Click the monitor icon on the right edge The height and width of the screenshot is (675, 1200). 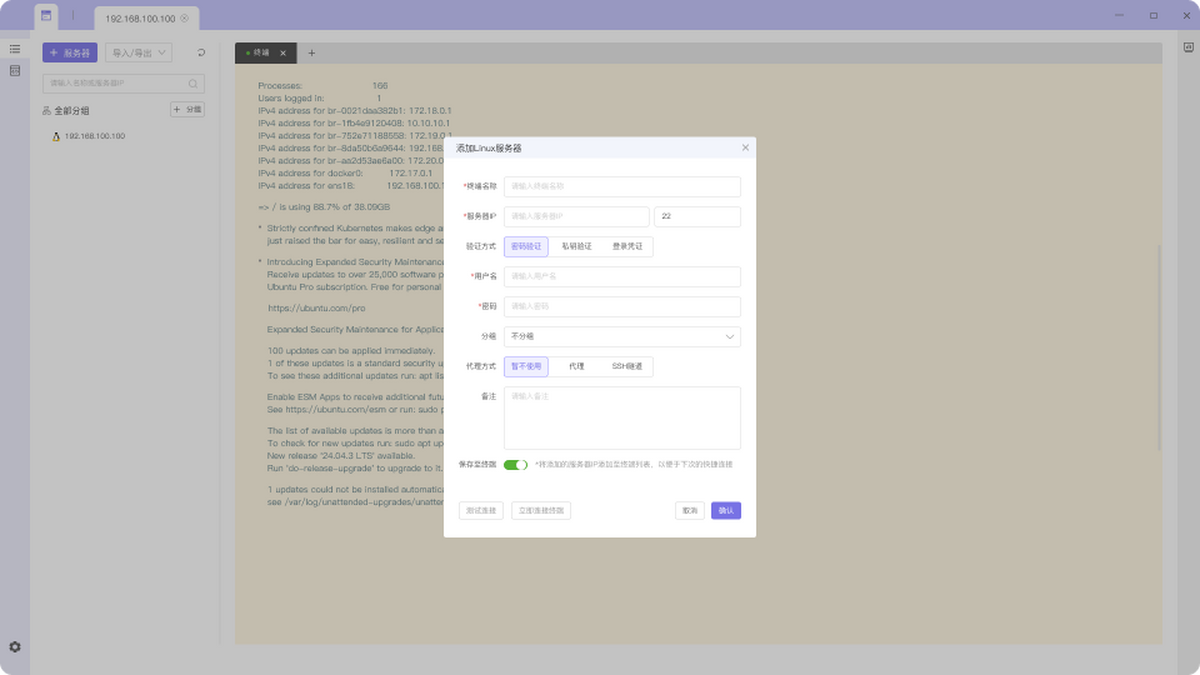(1187, 47)
